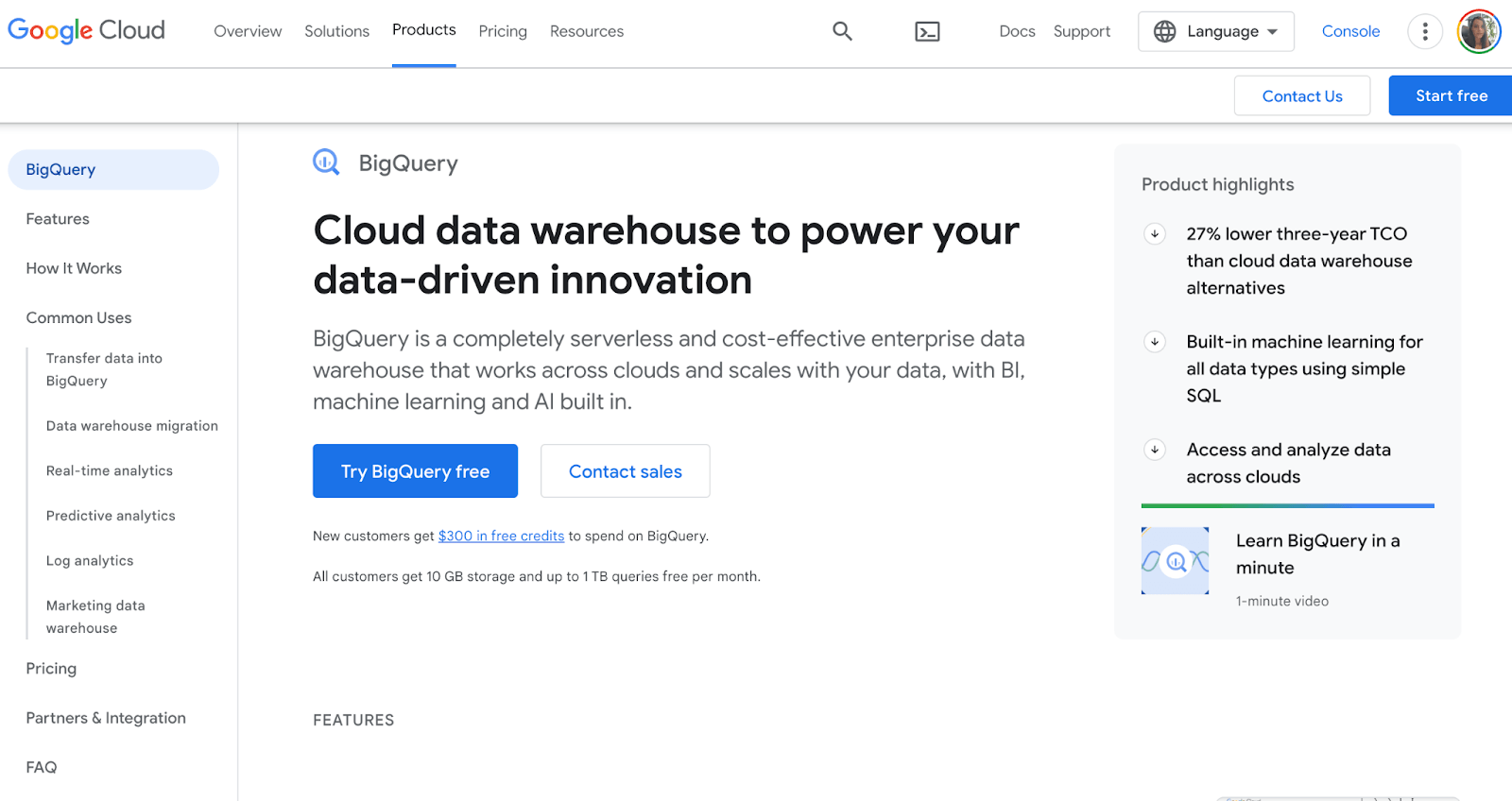Click the BigQuery product icon beside title

(x=326, y=162)
